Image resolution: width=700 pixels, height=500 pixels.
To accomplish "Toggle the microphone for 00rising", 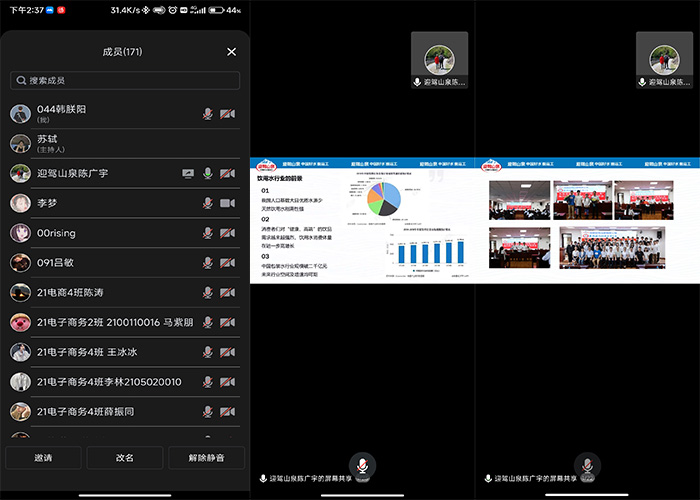I will click(207, 233).
